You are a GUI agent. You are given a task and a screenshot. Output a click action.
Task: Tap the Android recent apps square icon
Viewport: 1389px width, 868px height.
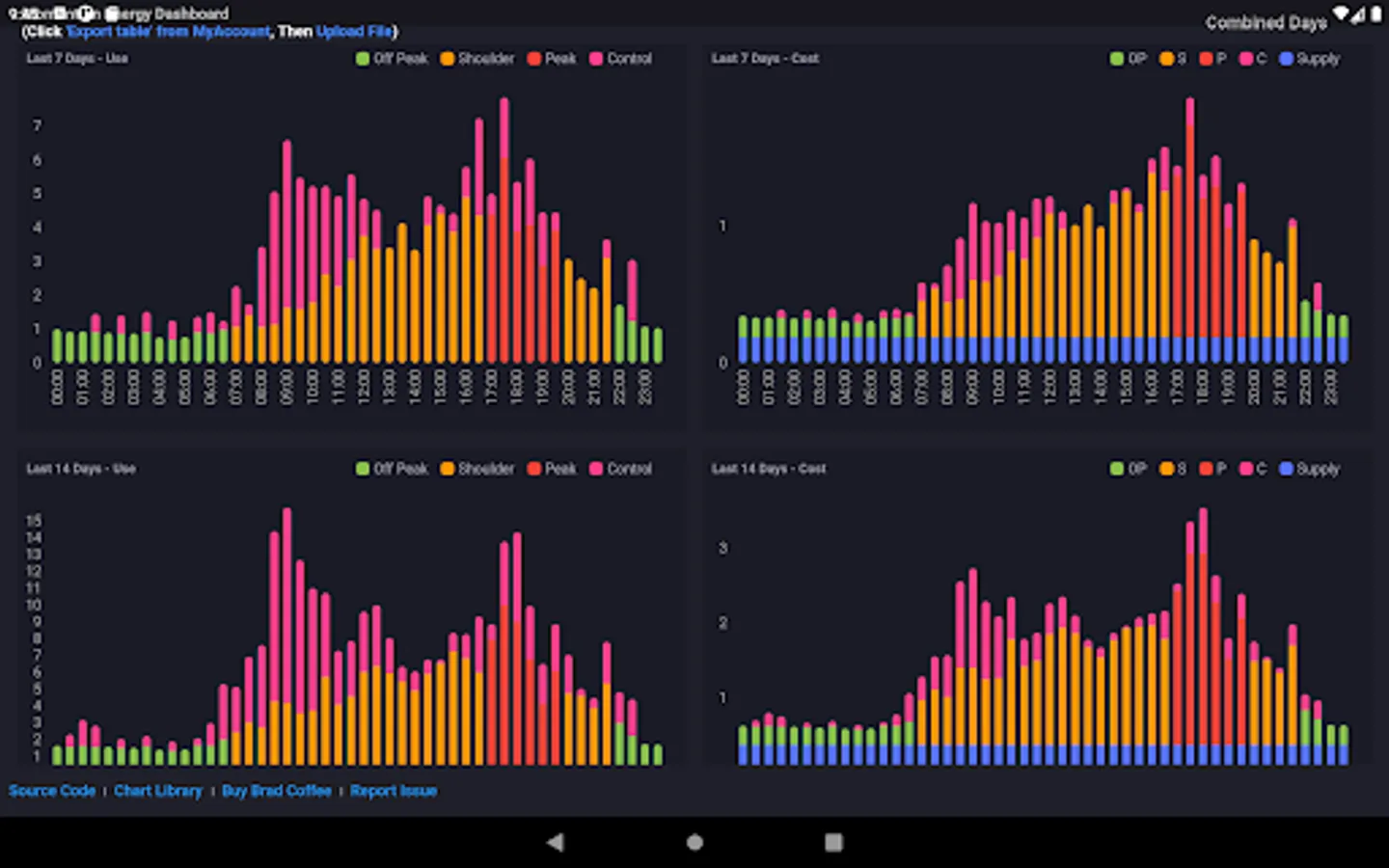click(x=834, y=842)
